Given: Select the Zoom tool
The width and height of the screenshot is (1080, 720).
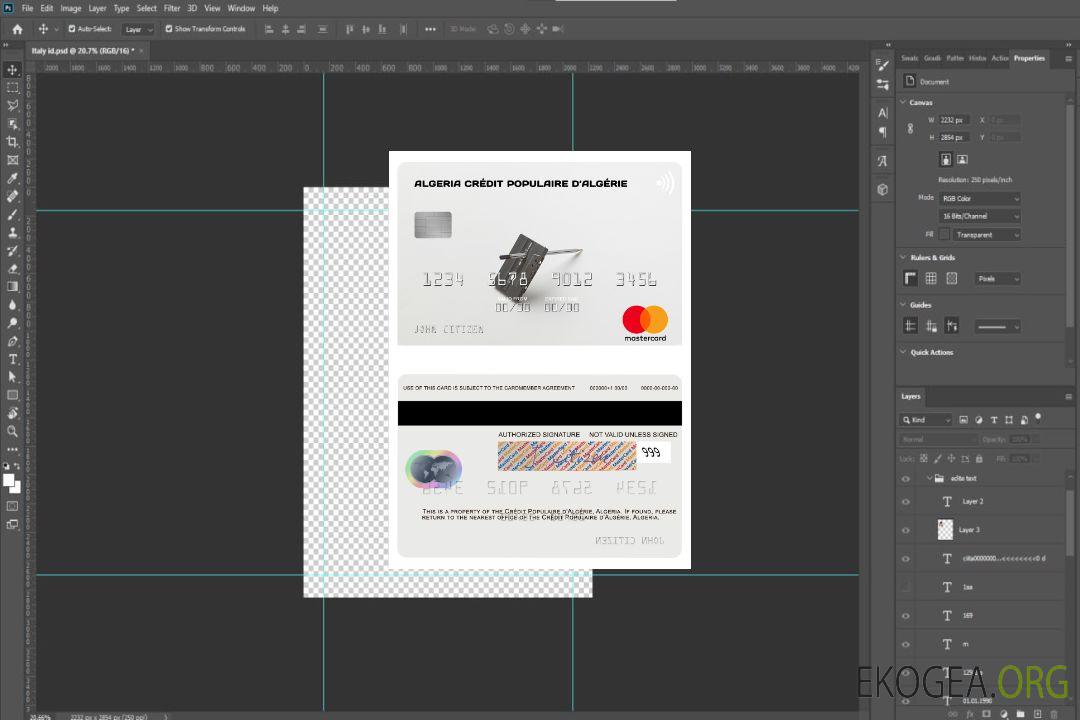Looking at the screenshot, I should click(13, 431).
